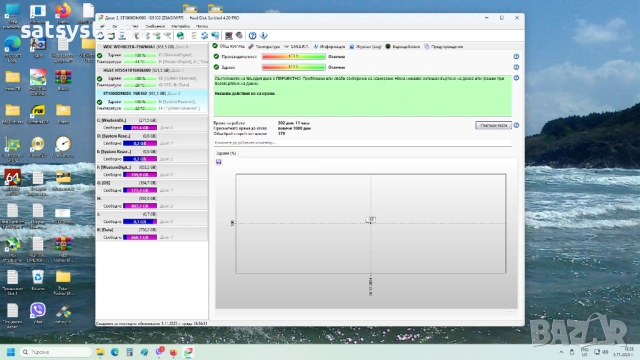Select the K: [Data] partition
Image resolution: width=640 pixels, height=360 pixels.
click(x=152, y=233)
